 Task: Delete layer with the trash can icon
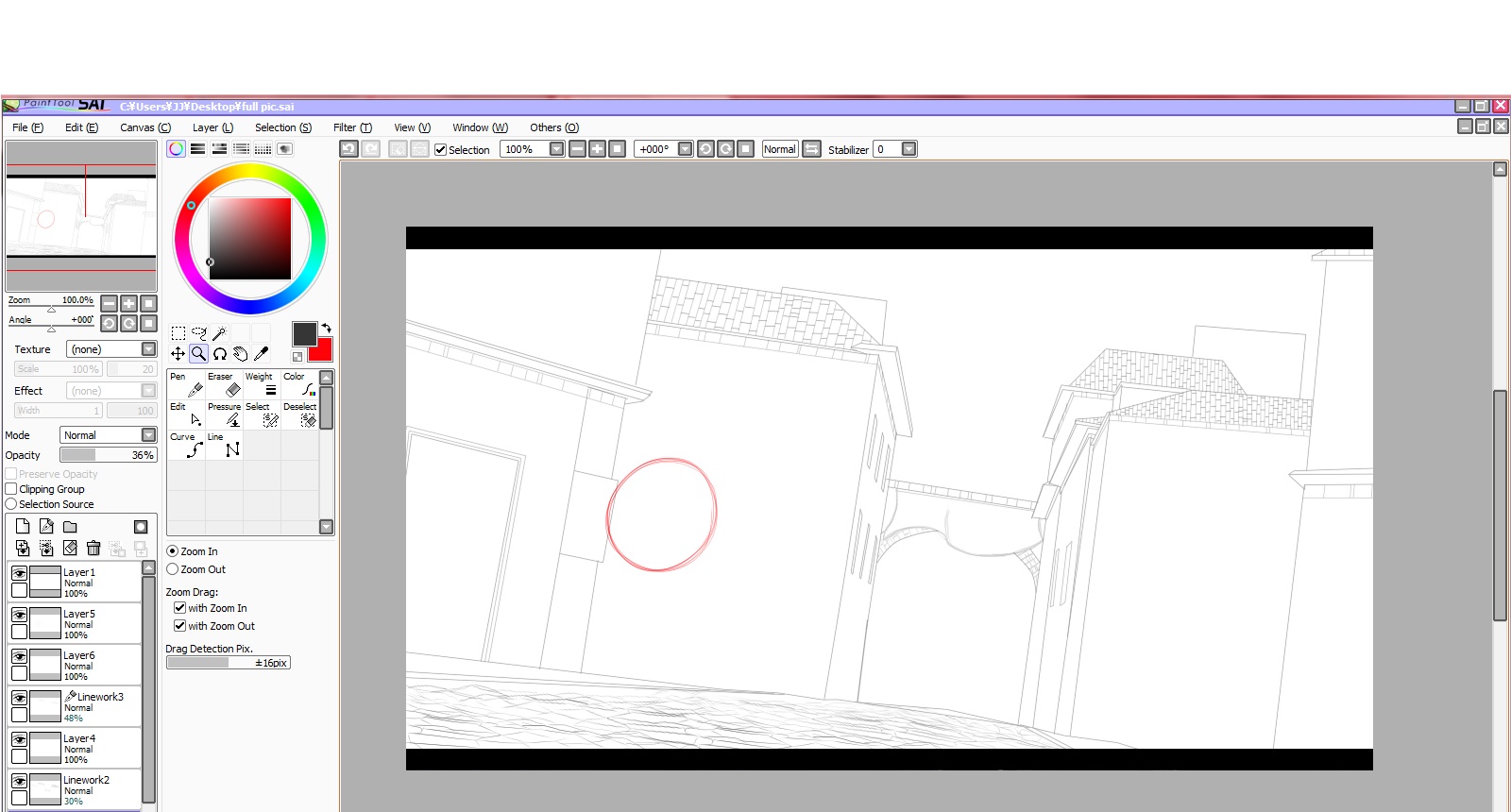click(x=93, y=548)
